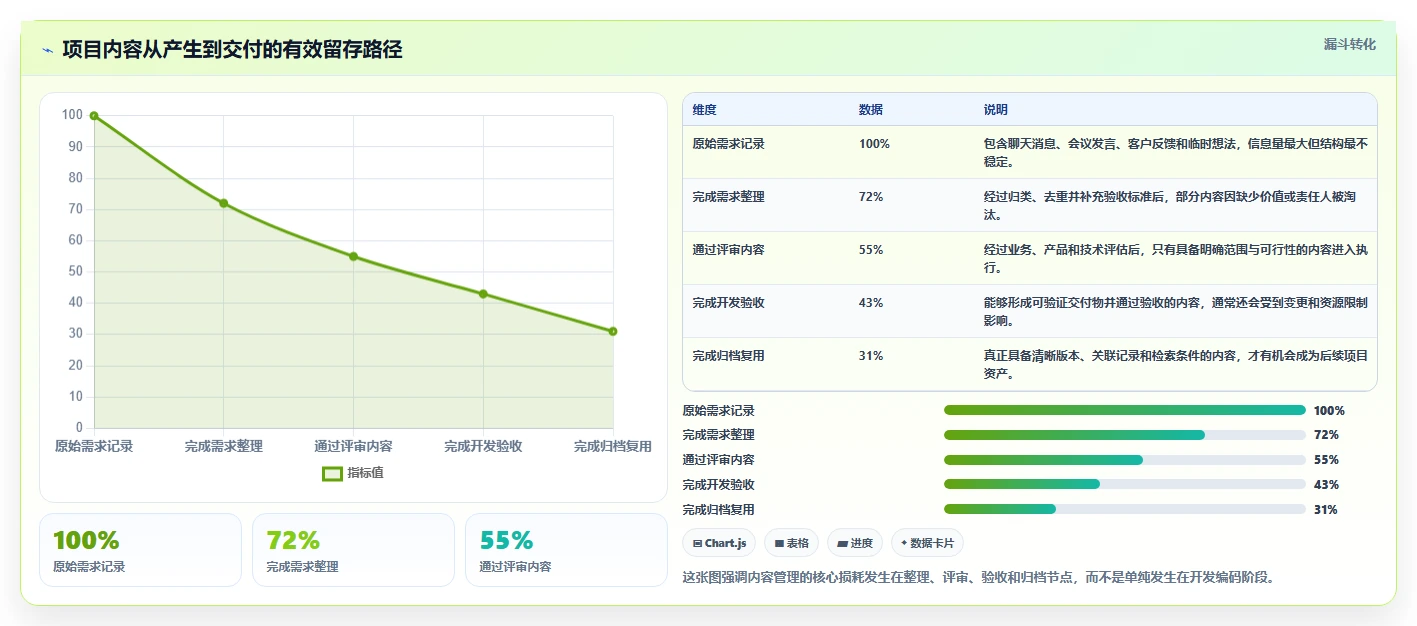This screenshot has height=626, width=1417.
Task: Click description starting 包含聊天消息
Action: pos(1175,153)
